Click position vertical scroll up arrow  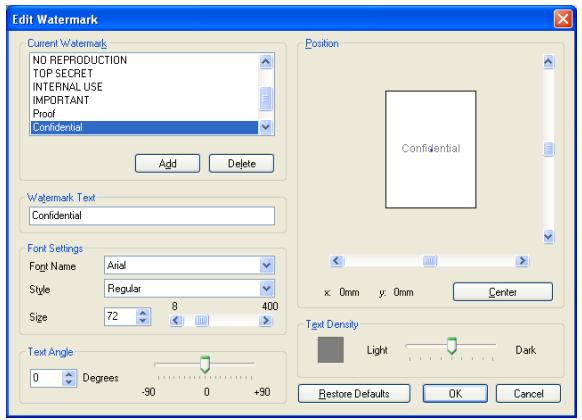coord(549,62)
